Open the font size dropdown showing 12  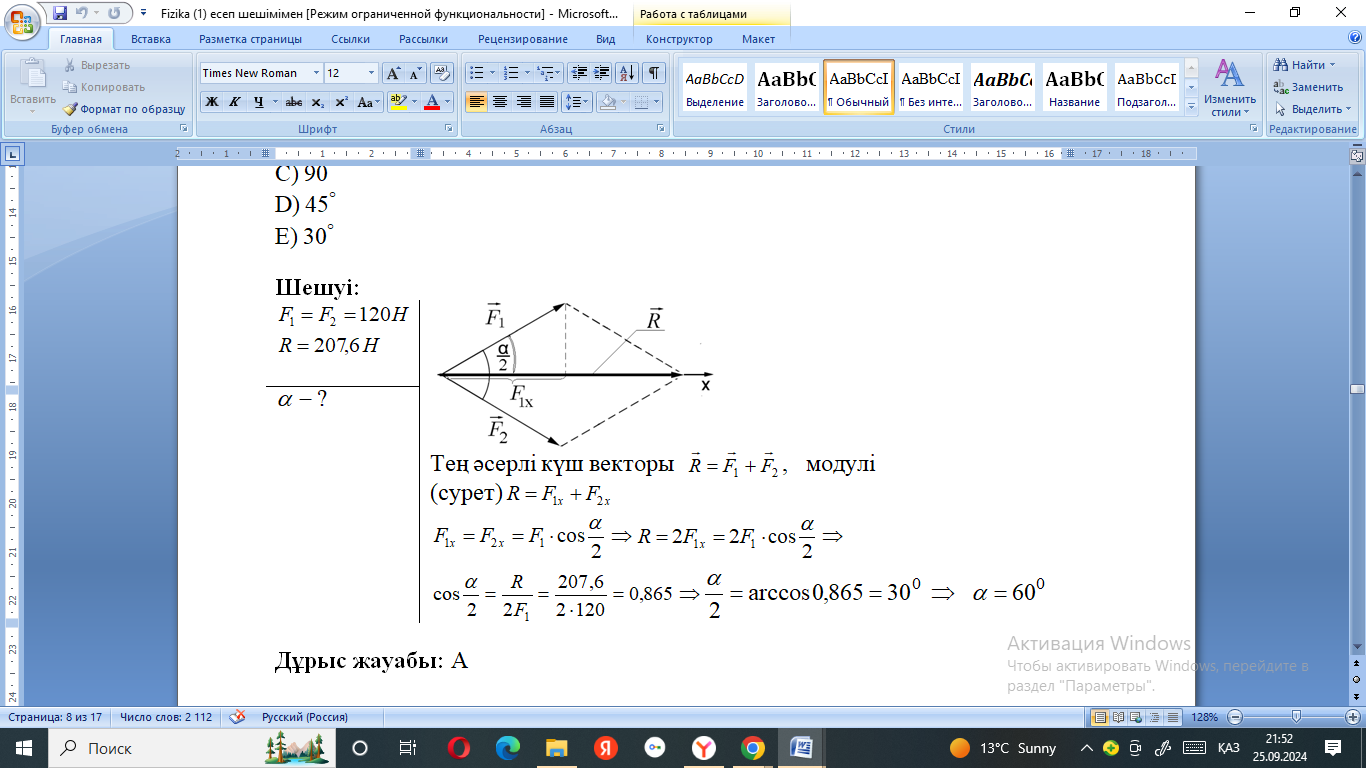click(x=372, y=73)
